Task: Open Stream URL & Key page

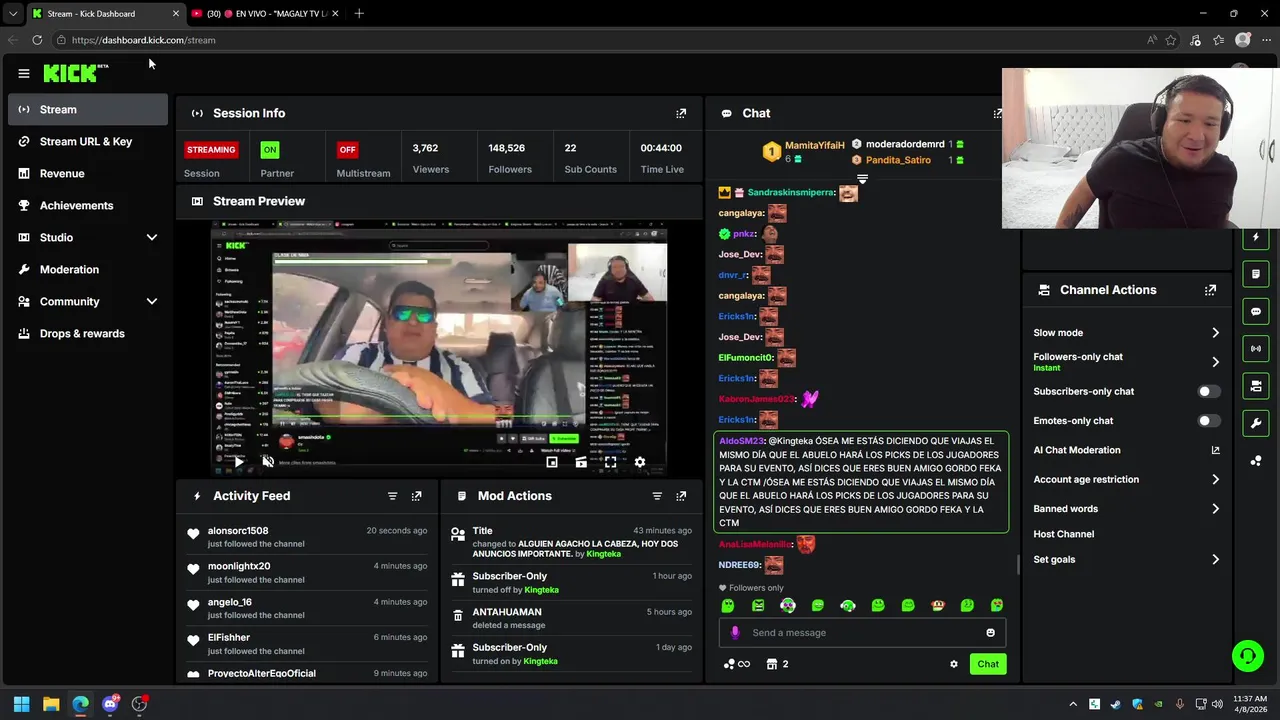Action: (x=88, y=141)
